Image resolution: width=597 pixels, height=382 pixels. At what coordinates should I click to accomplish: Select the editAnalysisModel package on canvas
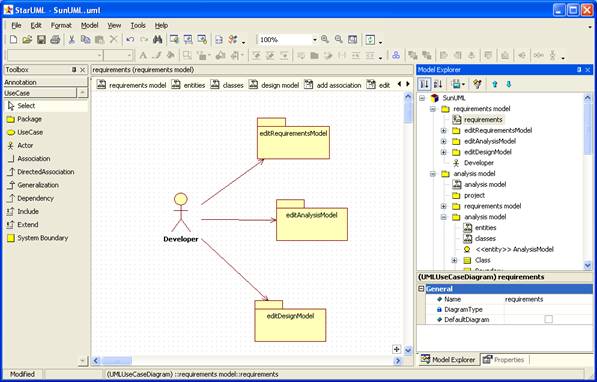click(312, 220)
